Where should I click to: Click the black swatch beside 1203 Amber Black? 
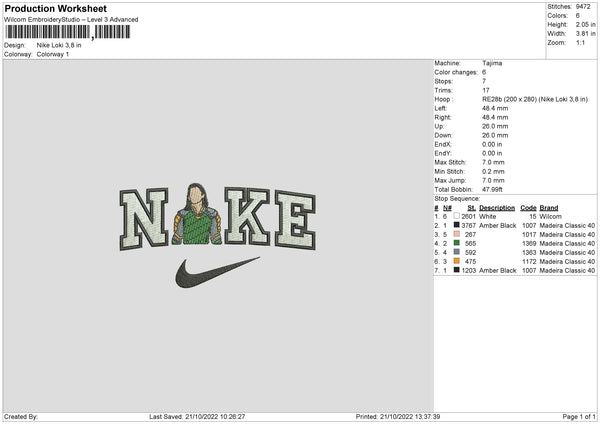(457, 270)
